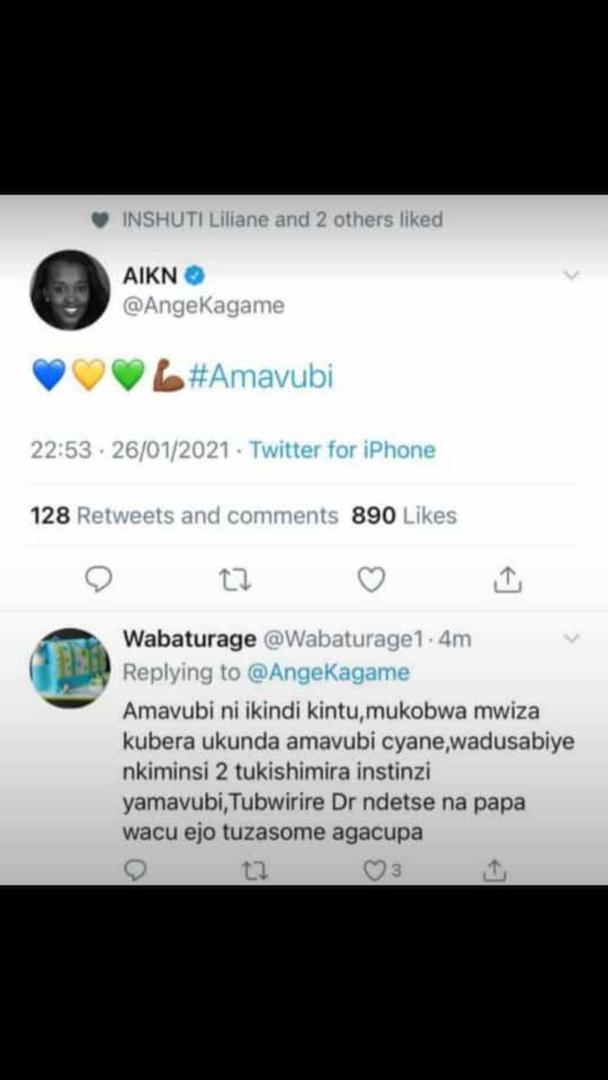Open Wabaturage profile avatar
Viewport: 608px width, 1080px height.
coord(70,668)
